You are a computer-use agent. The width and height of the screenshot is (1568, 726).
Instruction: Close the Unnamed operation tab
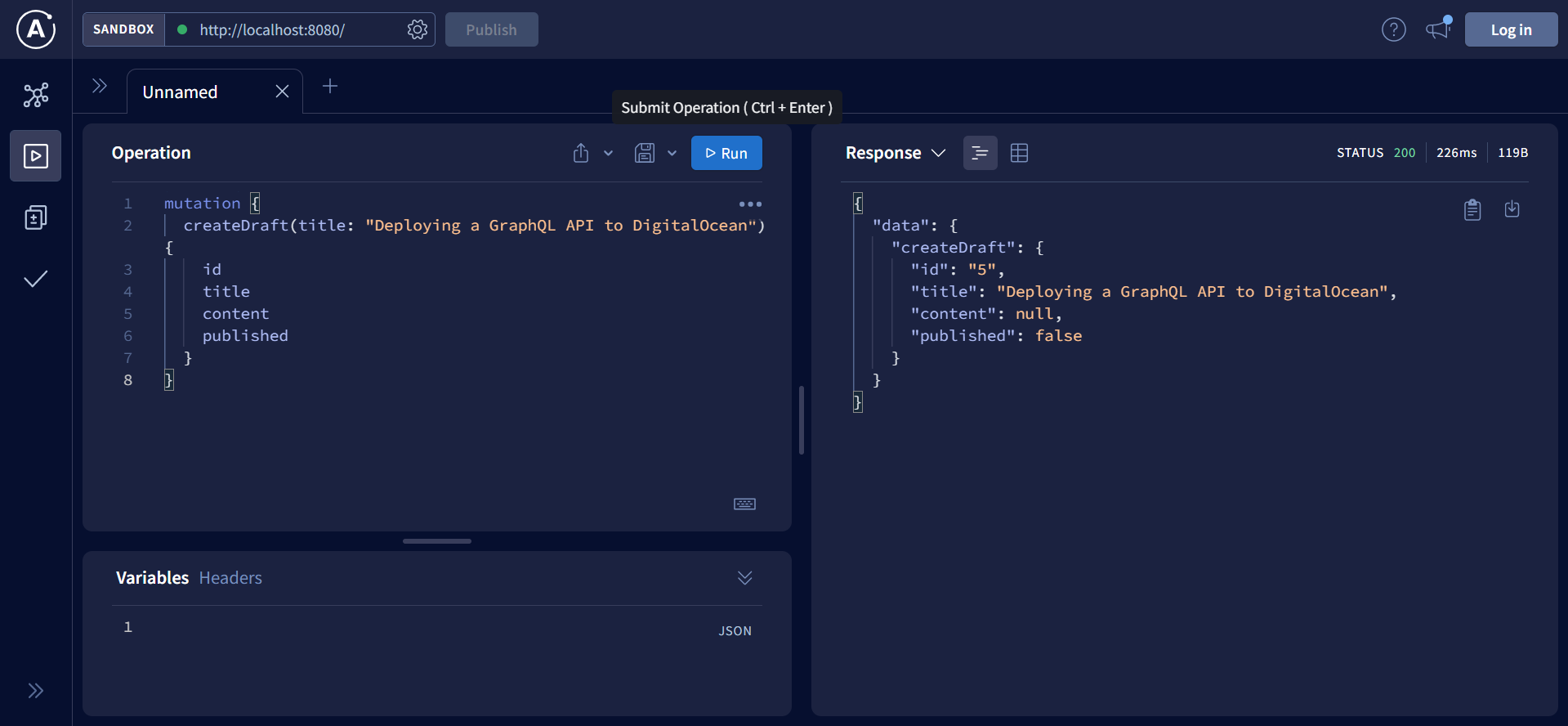tap(282, 92)
